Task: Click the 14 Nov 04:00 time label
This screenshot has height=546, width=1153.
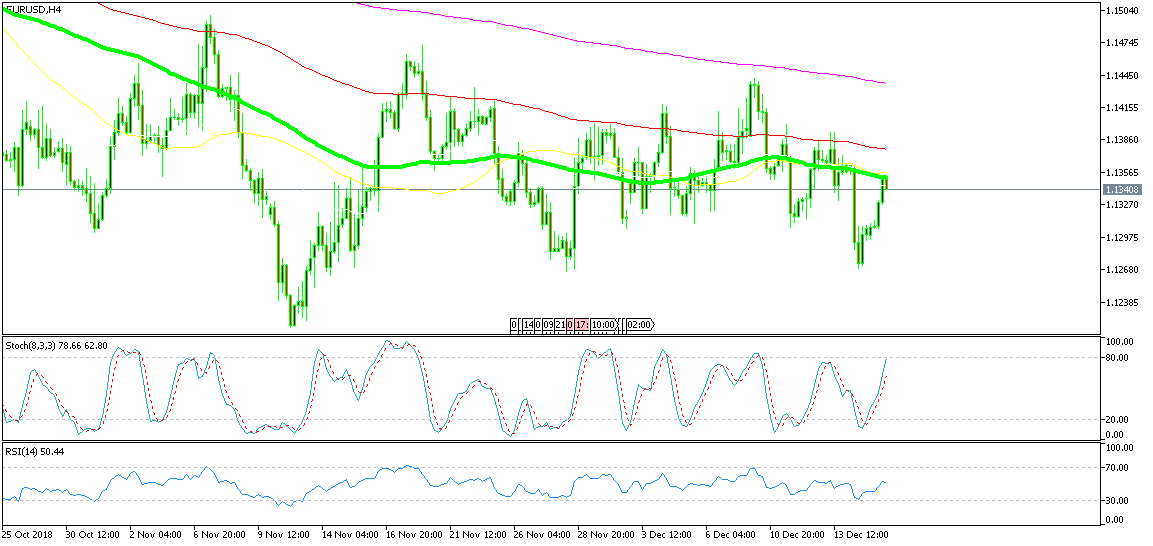Action: 351,535
